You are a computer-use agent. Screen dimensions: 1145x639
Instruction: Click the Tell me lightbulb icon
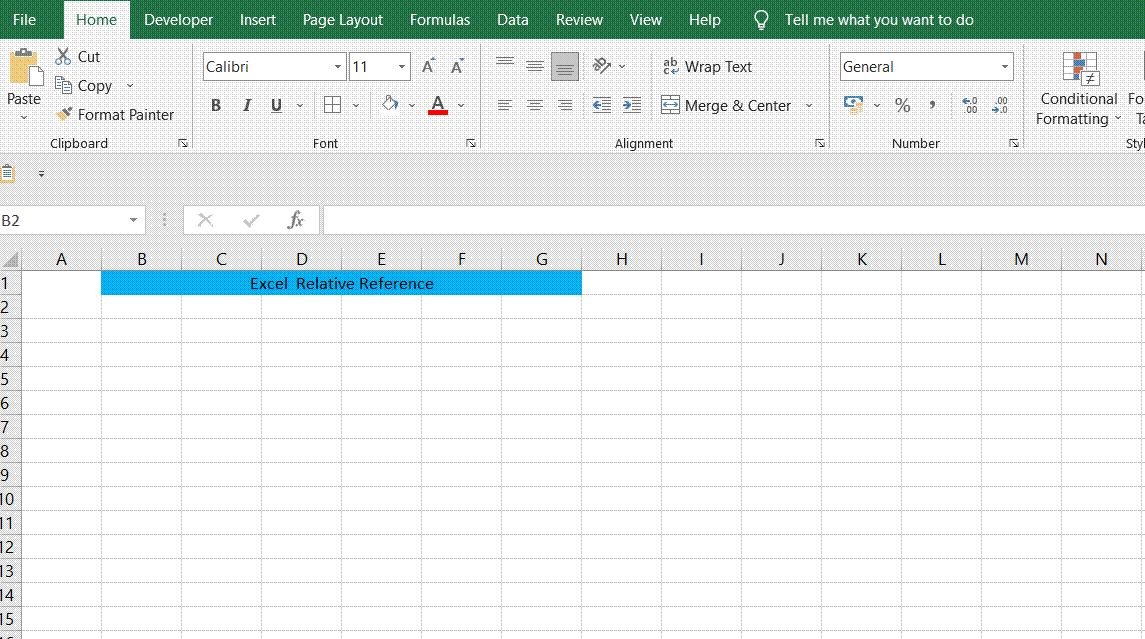click(761, 20)
